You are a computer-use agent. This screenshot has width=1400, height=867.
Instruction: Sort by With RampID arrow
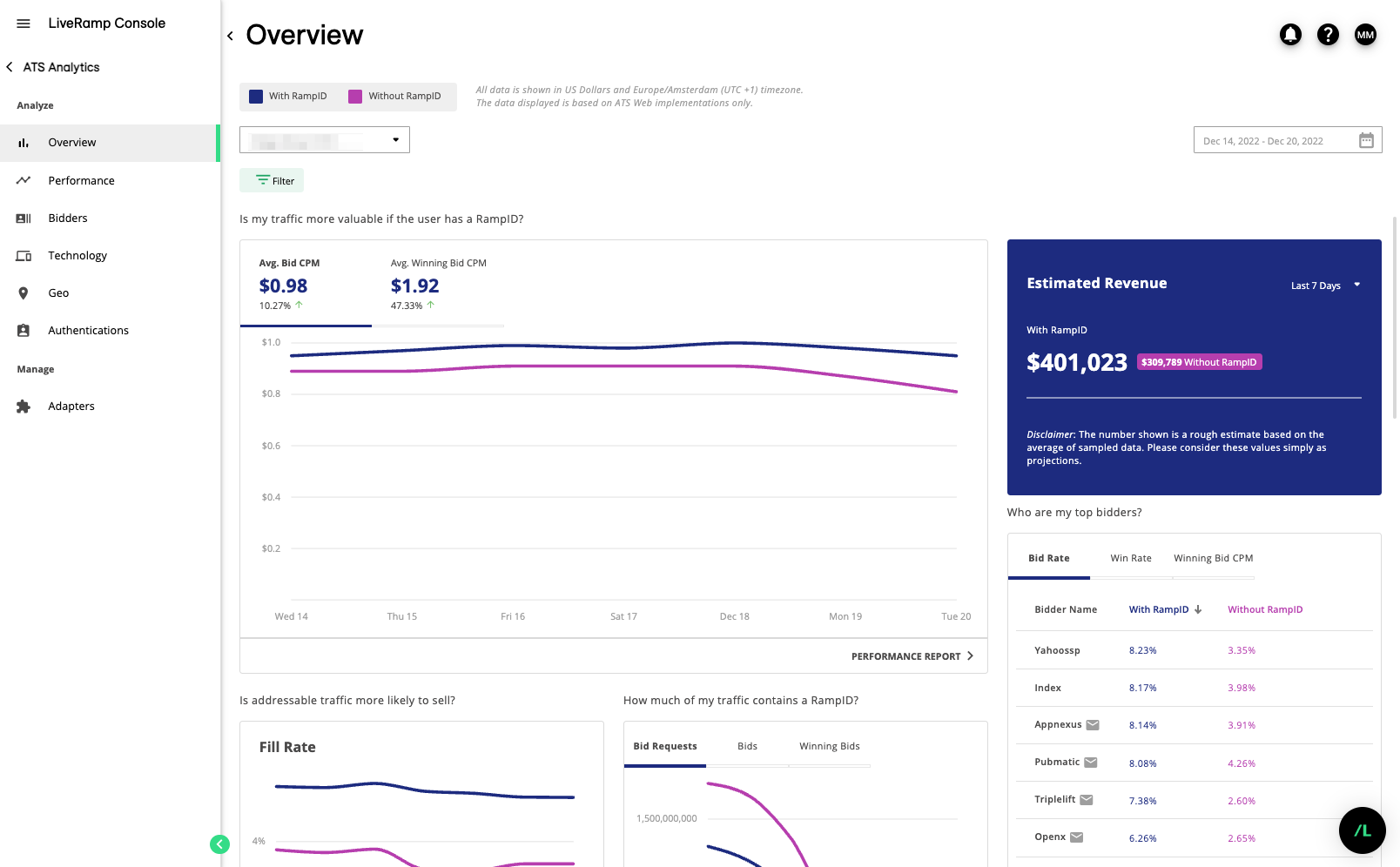coord(1198,609)
